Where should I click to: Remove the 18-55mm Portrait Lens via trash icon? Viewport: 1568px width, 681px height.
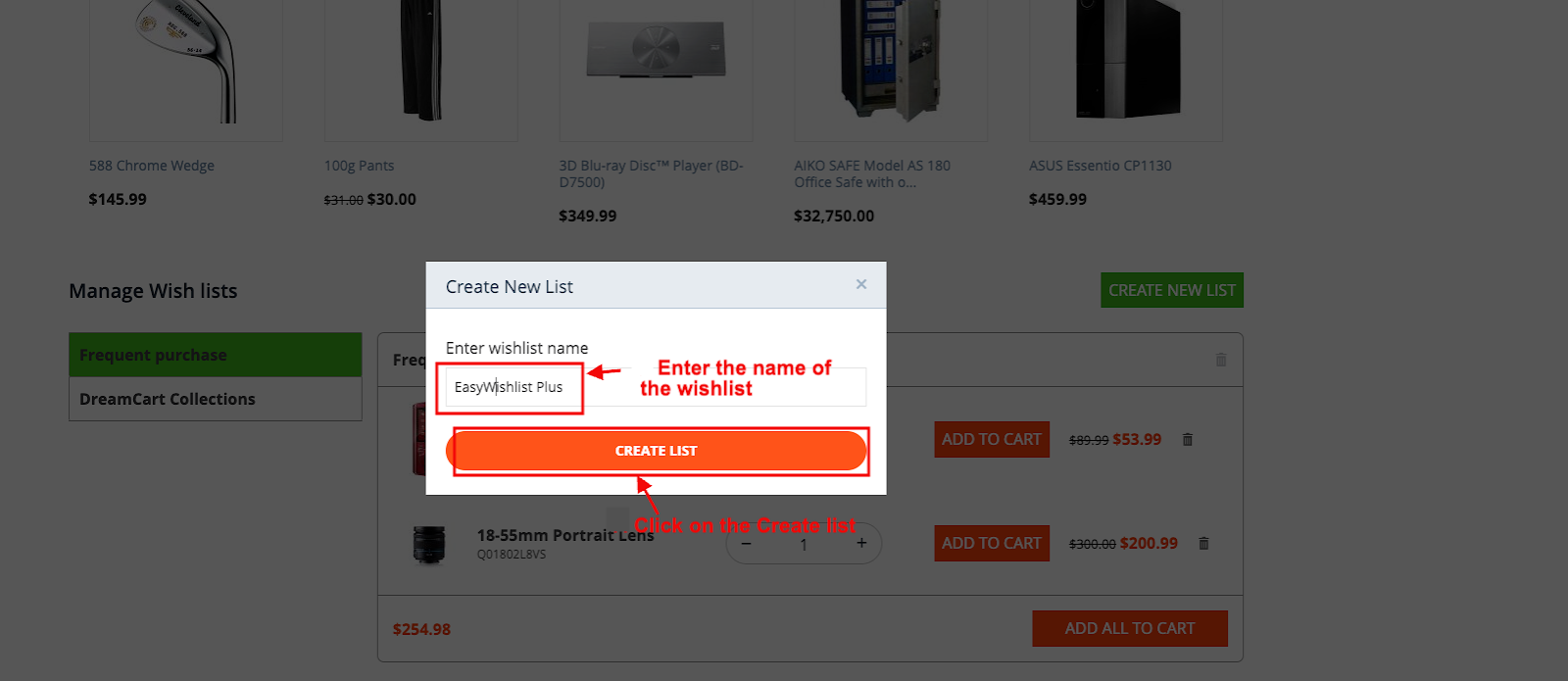[x=1204, y=543]
